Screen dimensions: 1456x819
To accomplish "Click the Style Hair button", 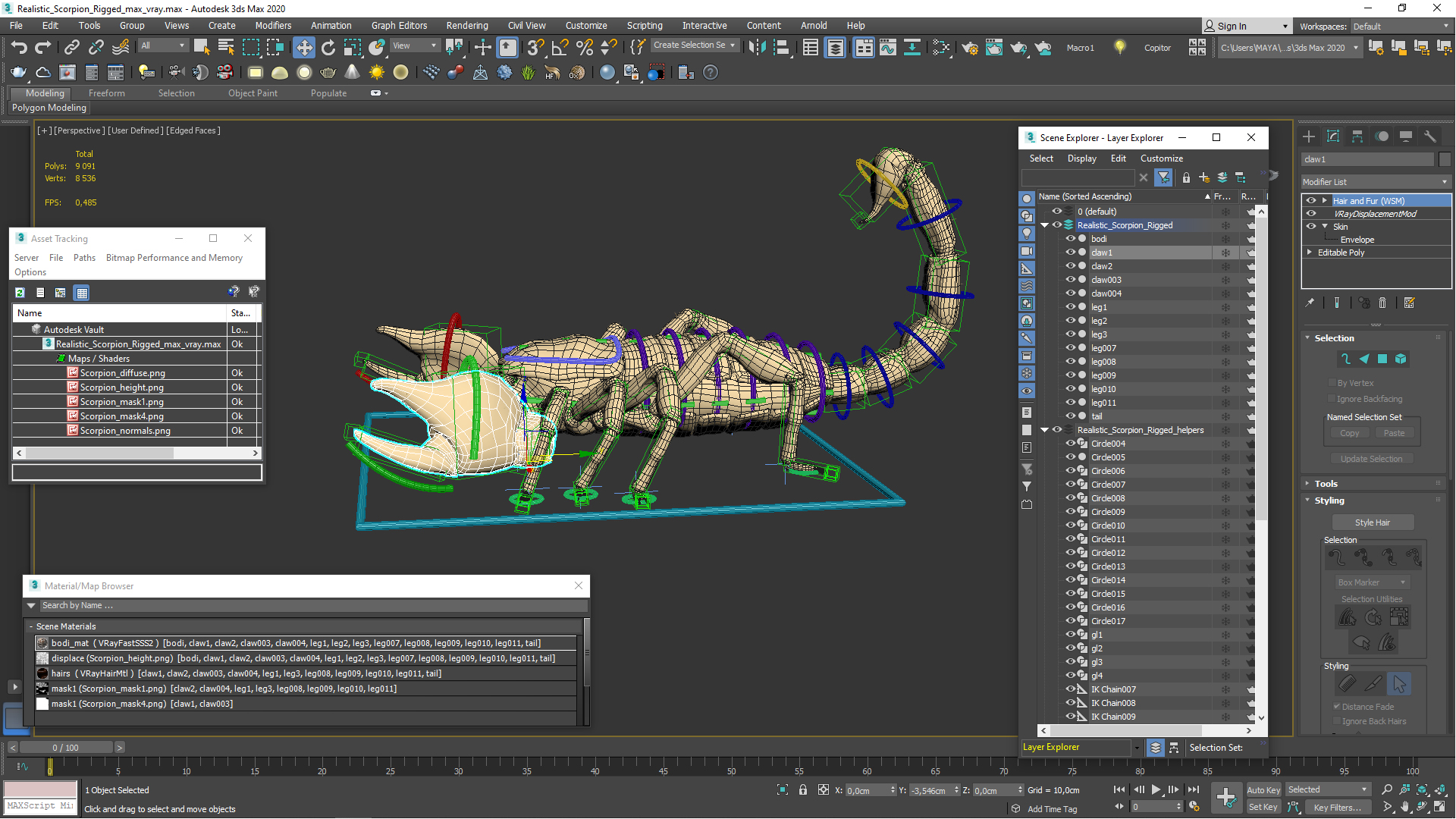I will 1373,522.
